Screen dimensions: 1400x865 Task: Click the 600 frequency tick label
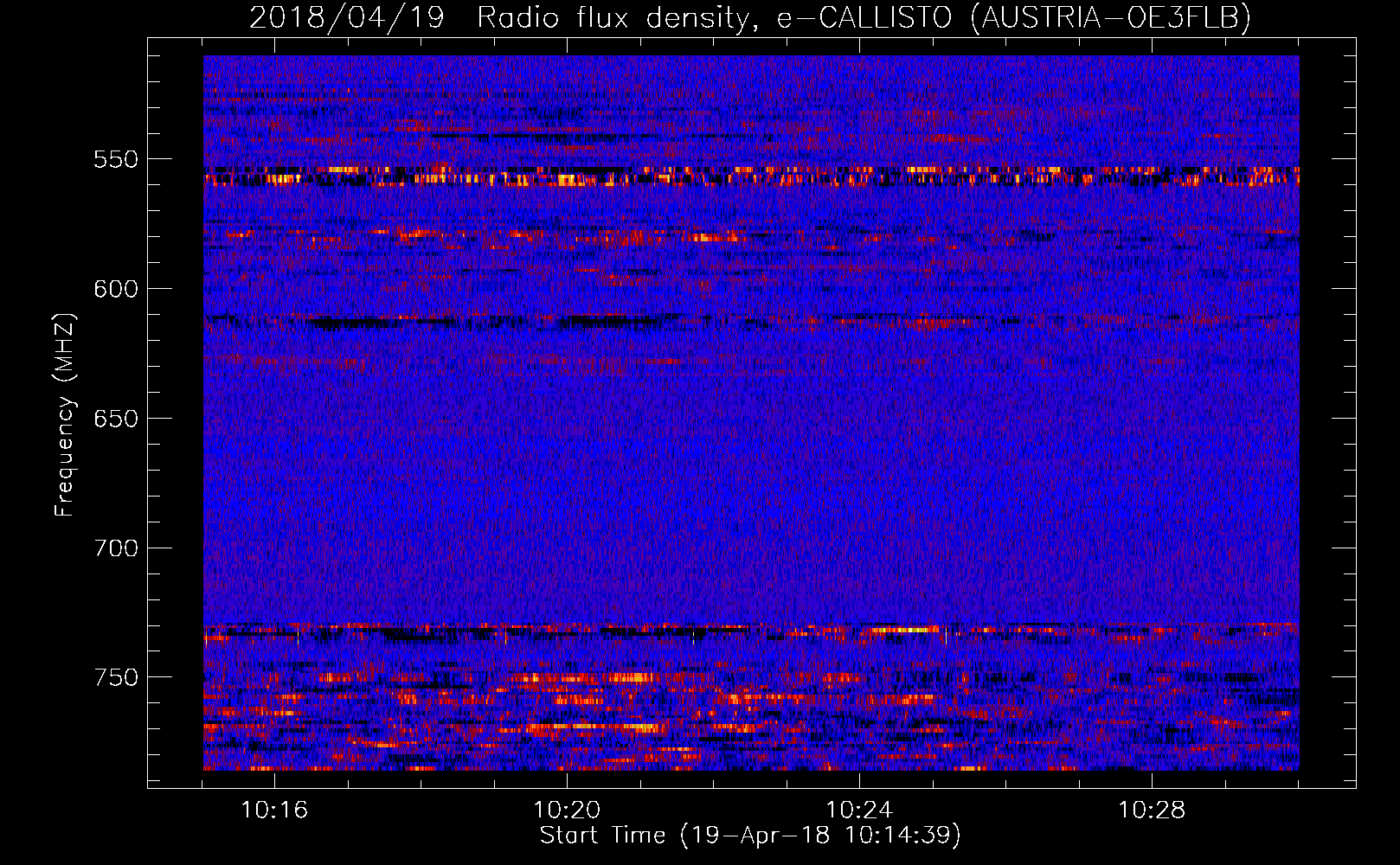click(116, 289)
